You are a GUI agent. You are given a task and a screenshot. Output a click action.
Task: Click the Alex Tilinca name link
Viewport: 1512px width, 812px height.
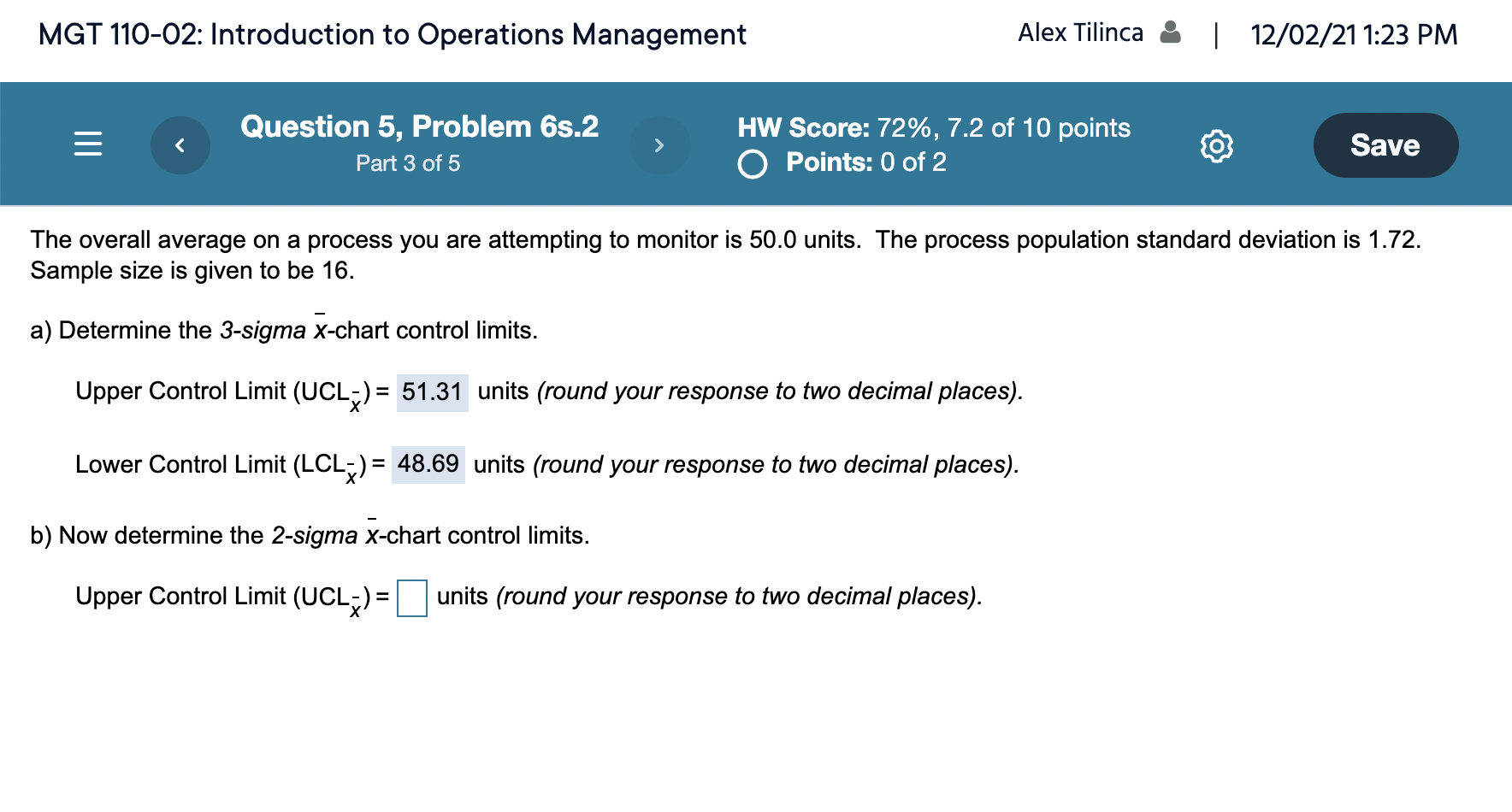coord(1081,32)
